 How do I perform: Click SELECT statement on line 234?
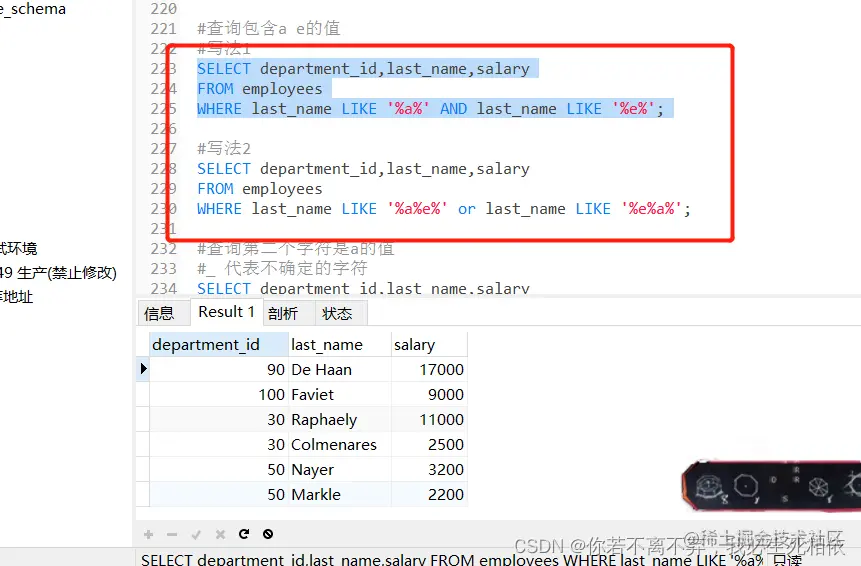(364, 288)
